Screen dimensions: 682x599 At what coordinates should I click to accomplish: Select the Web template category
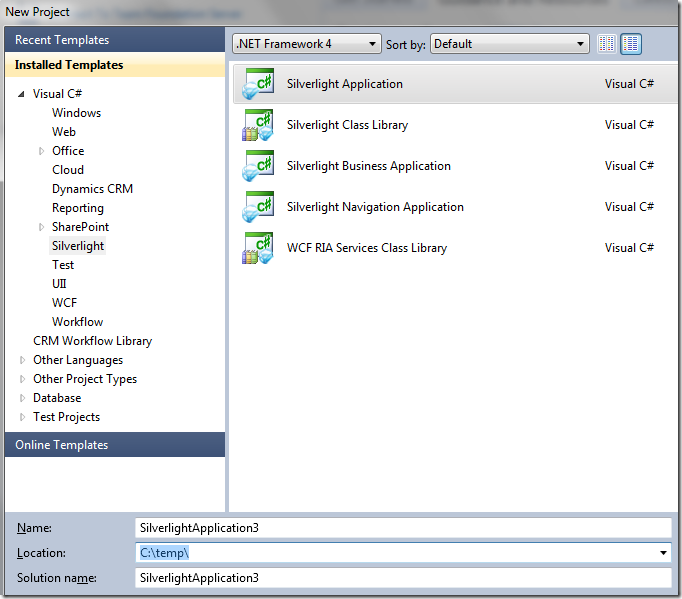[64, 132]
